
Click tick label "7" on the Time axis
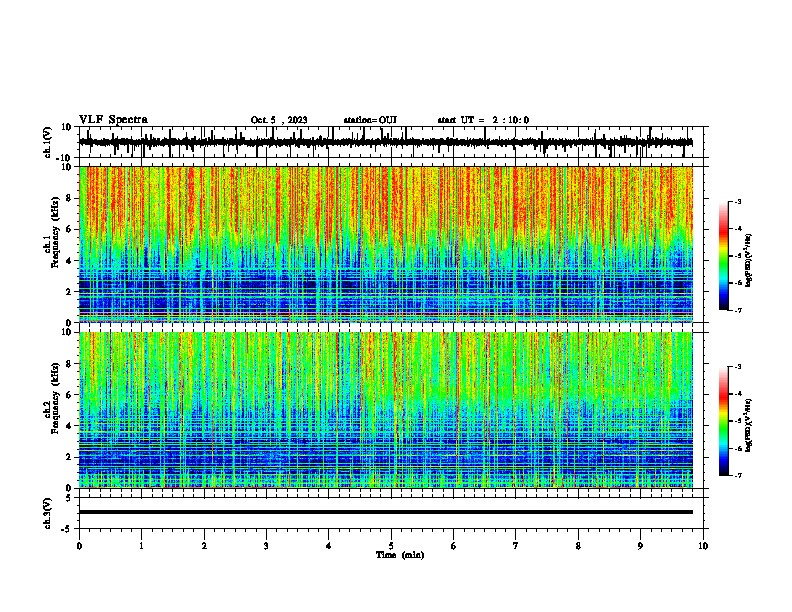(x=516, y=546)
